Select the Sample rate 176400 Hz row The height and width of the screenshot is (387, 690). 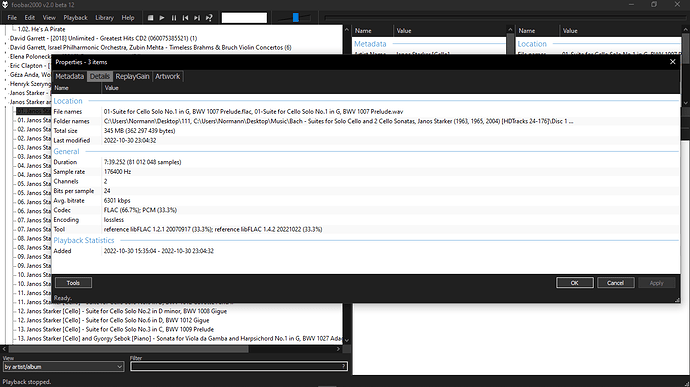pyautogui.click(x=366, y=172)
